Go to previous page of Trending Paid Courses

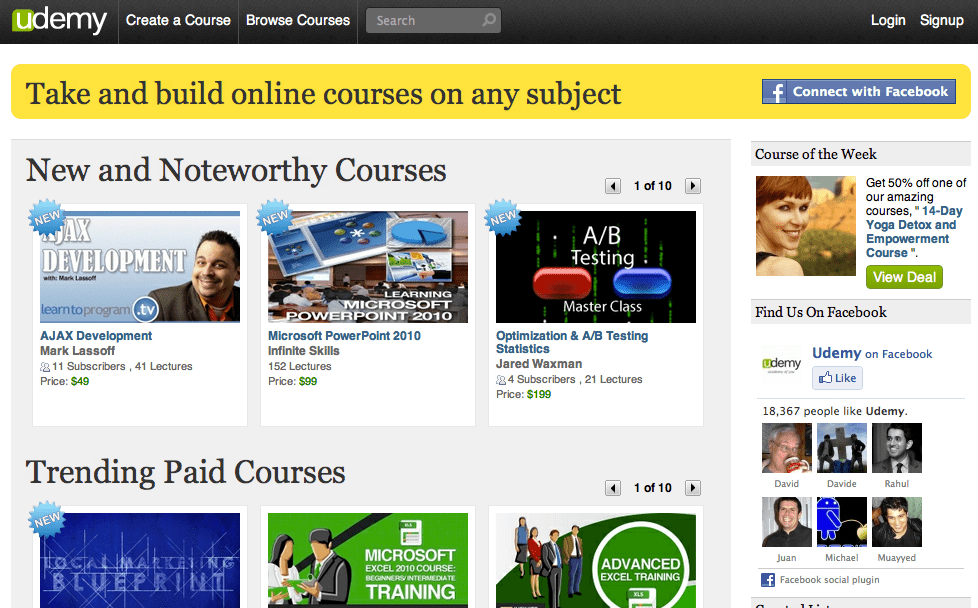coord(613,488)
